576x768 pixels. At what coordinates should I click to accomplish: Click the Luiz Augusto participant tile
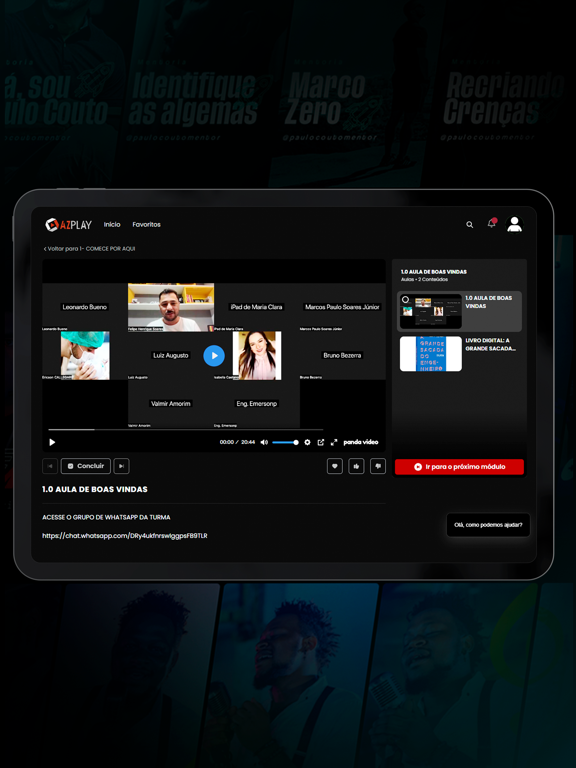(170, 356)
